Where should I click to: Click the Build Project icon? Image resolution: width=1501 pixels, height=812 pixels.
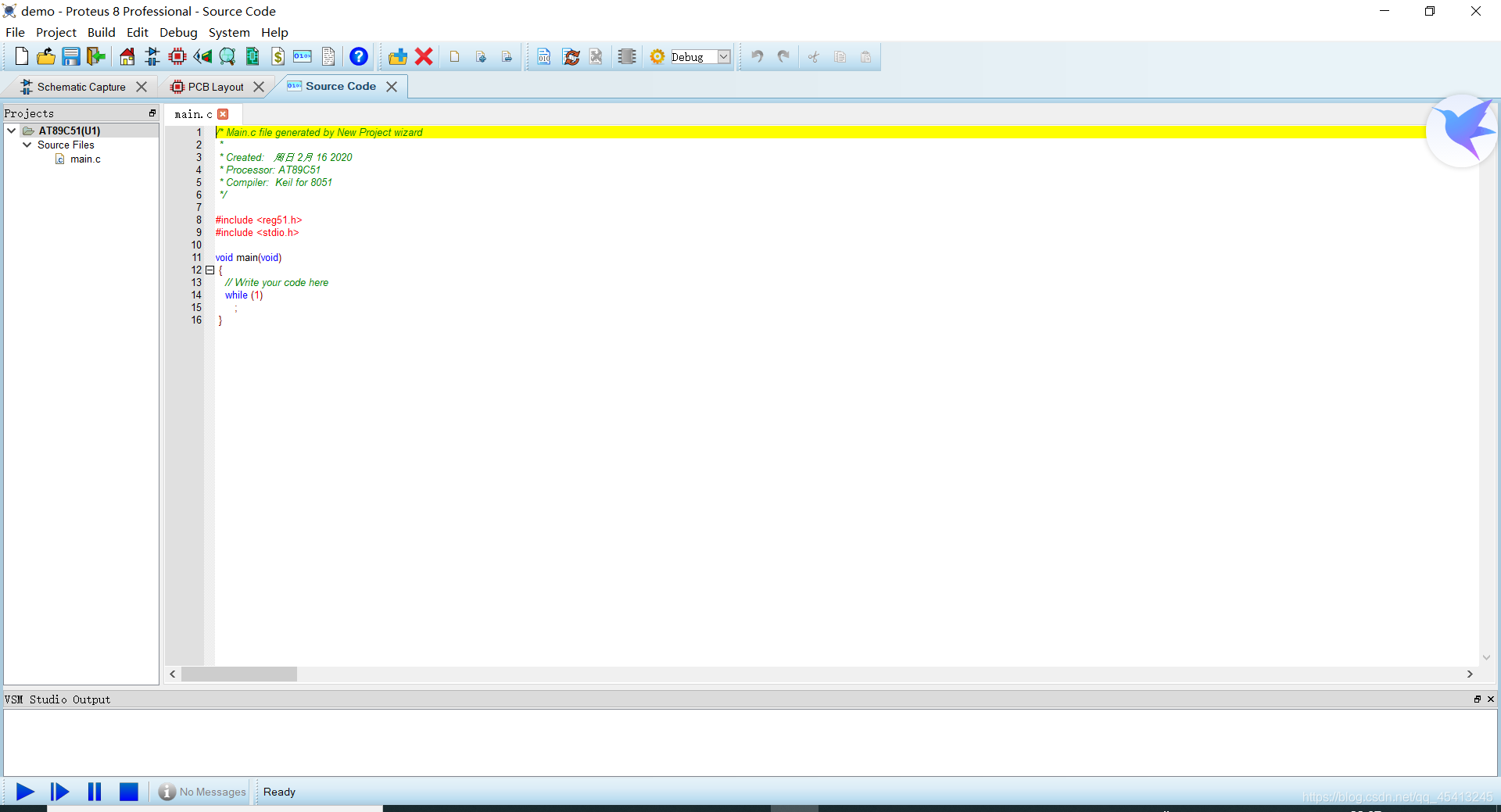[x=544, y=56]
